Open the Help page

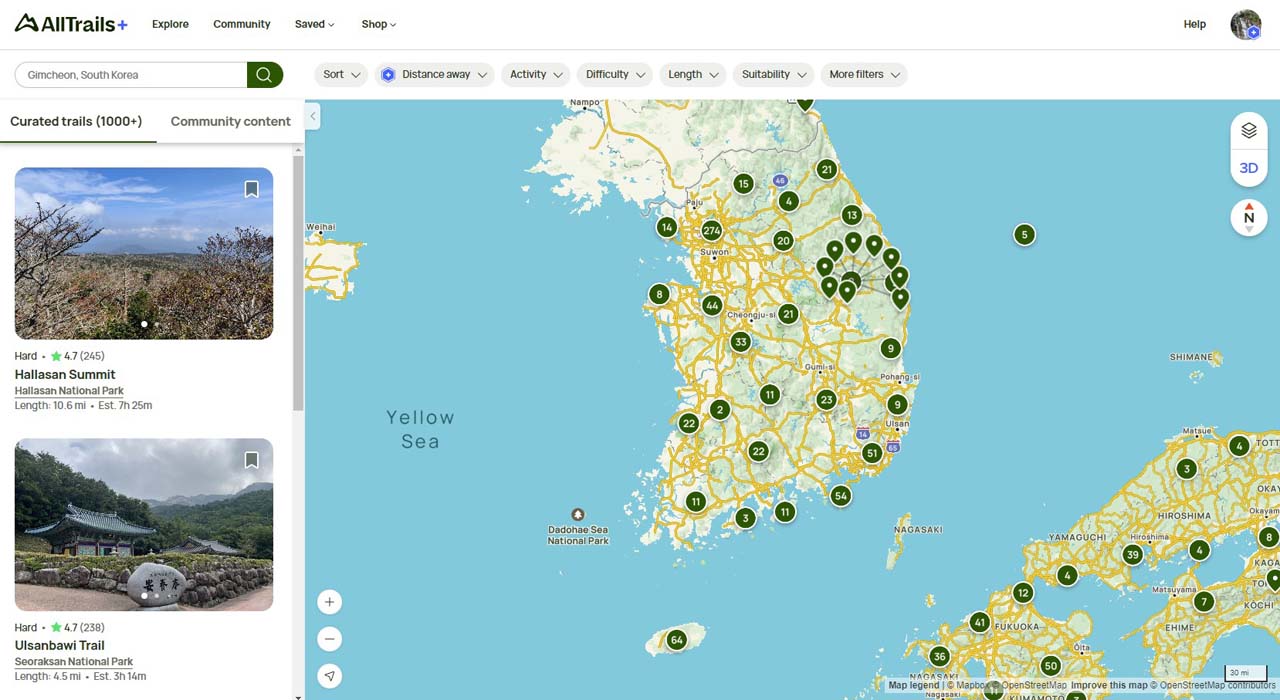click(1195, 24)
